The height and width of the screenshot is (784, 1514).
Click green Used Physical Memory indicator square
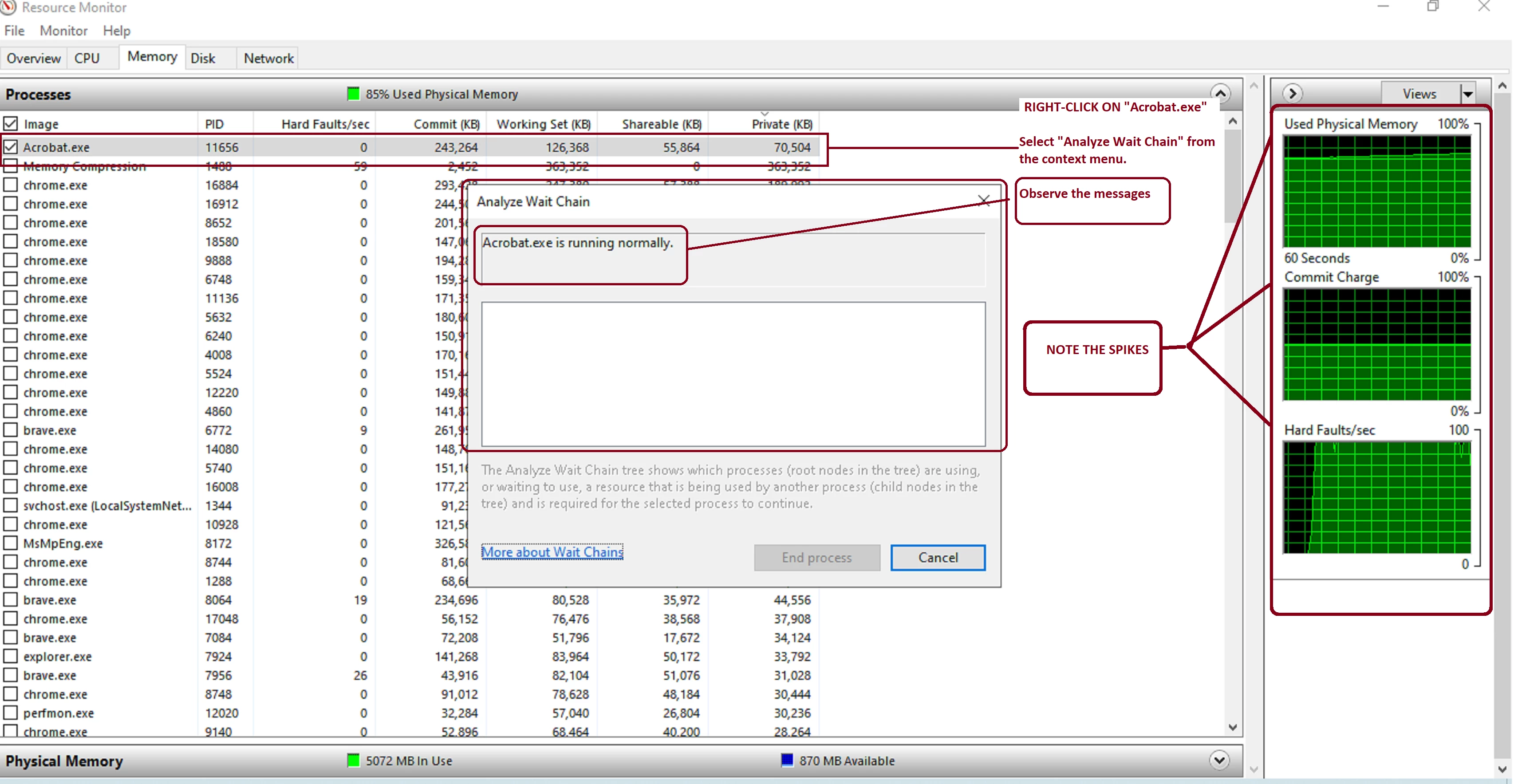pyautogui.click(x=353, y=94)
